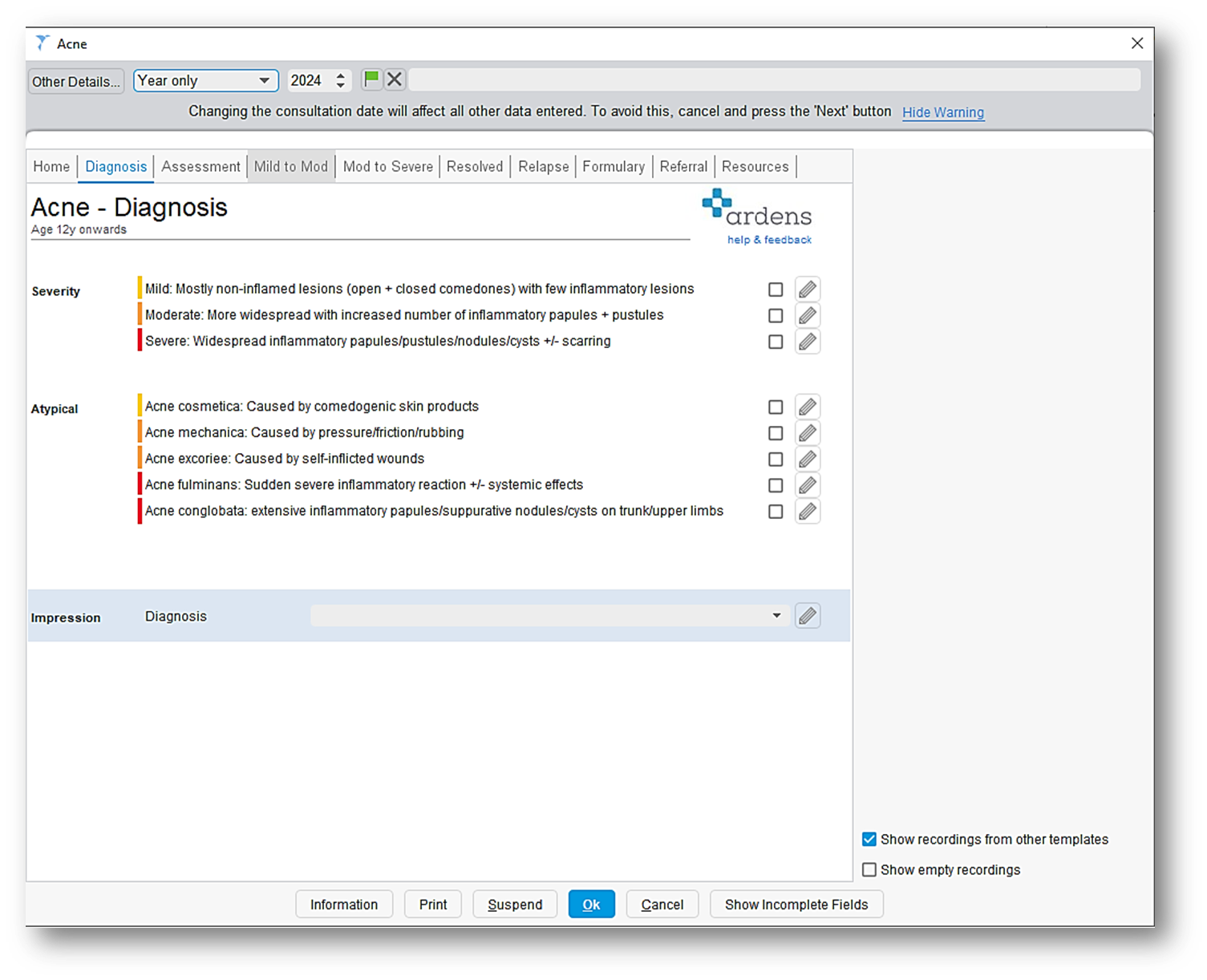Go to the Mild to Mod tab

click(x=291, y=166)
